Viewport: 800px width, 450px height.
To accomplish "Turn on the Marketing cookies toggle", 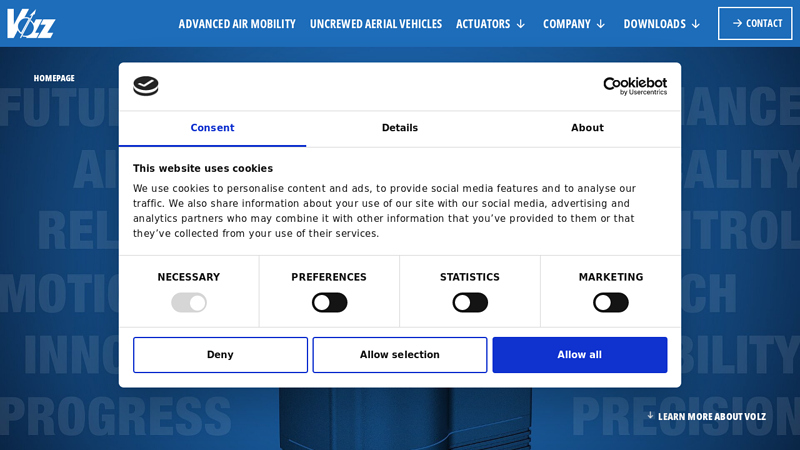I will pyautogui.click(x=611, y=302).
